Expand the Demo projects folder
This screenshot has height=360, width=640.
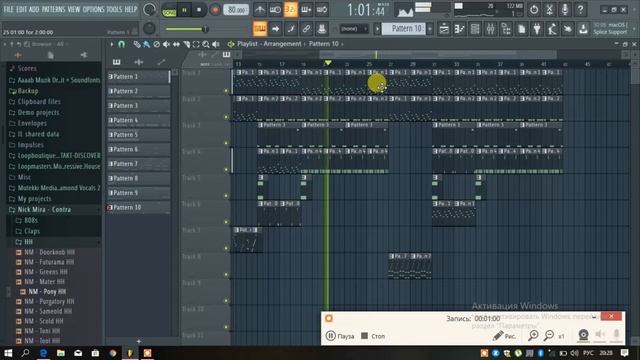[38, 112]
